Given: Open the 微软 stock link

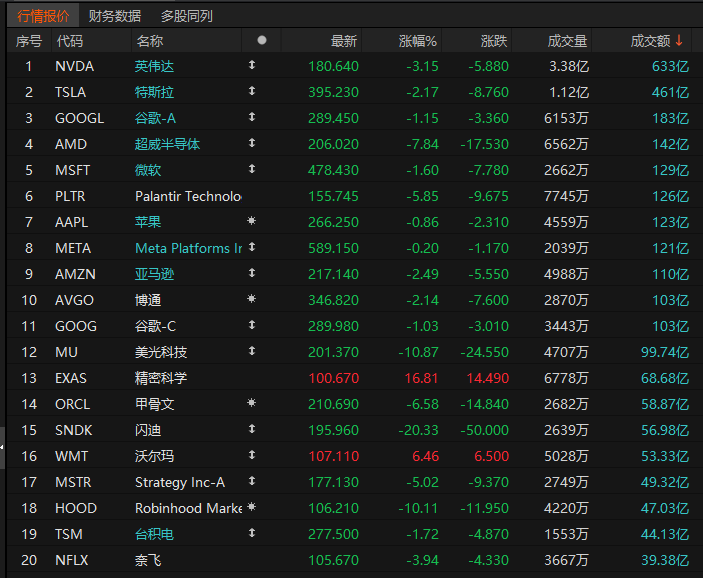Looking at the screenshot, I should tap(148, 170).
